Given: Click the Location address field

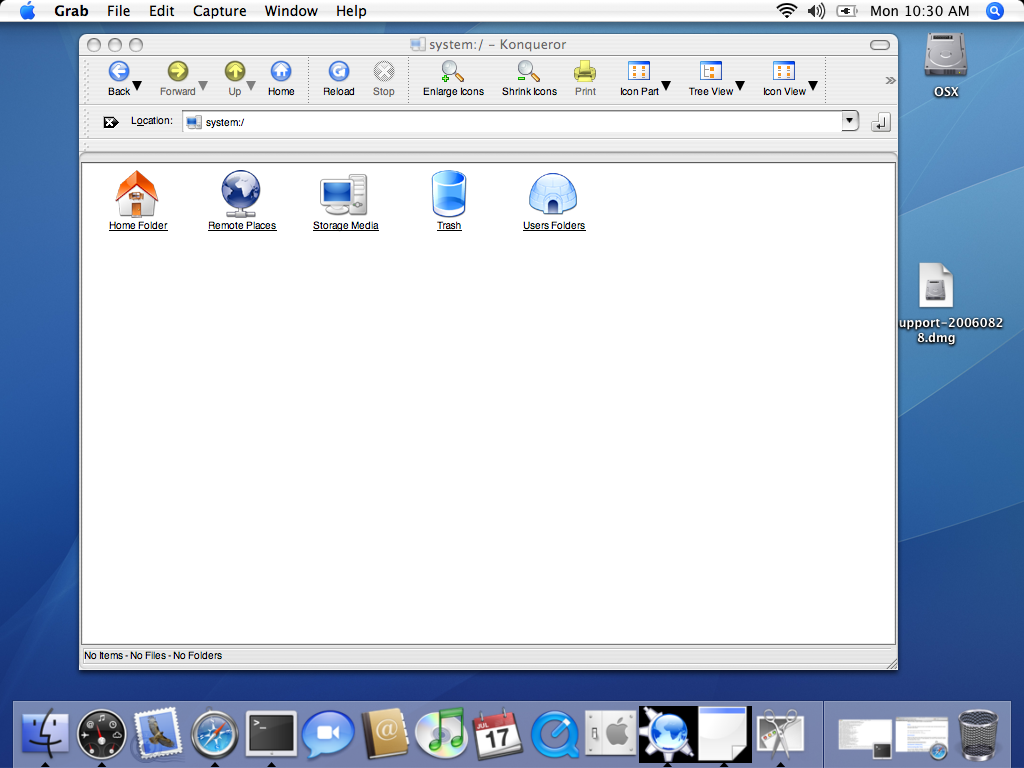Looking at the screenshot, I should coord(520,122).
